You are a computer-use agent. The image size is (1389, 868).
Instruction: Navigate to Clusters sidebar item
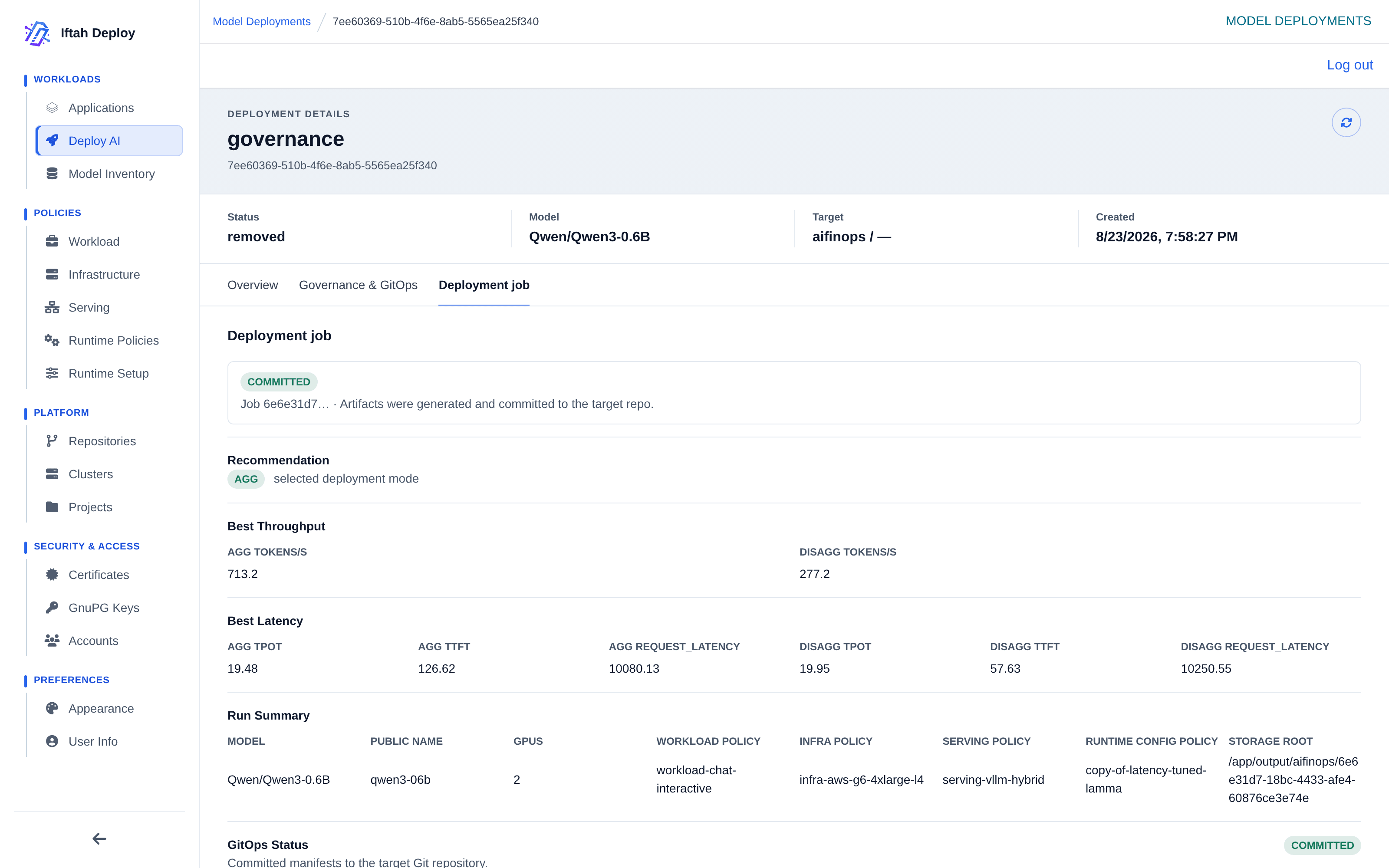[109, 474]
